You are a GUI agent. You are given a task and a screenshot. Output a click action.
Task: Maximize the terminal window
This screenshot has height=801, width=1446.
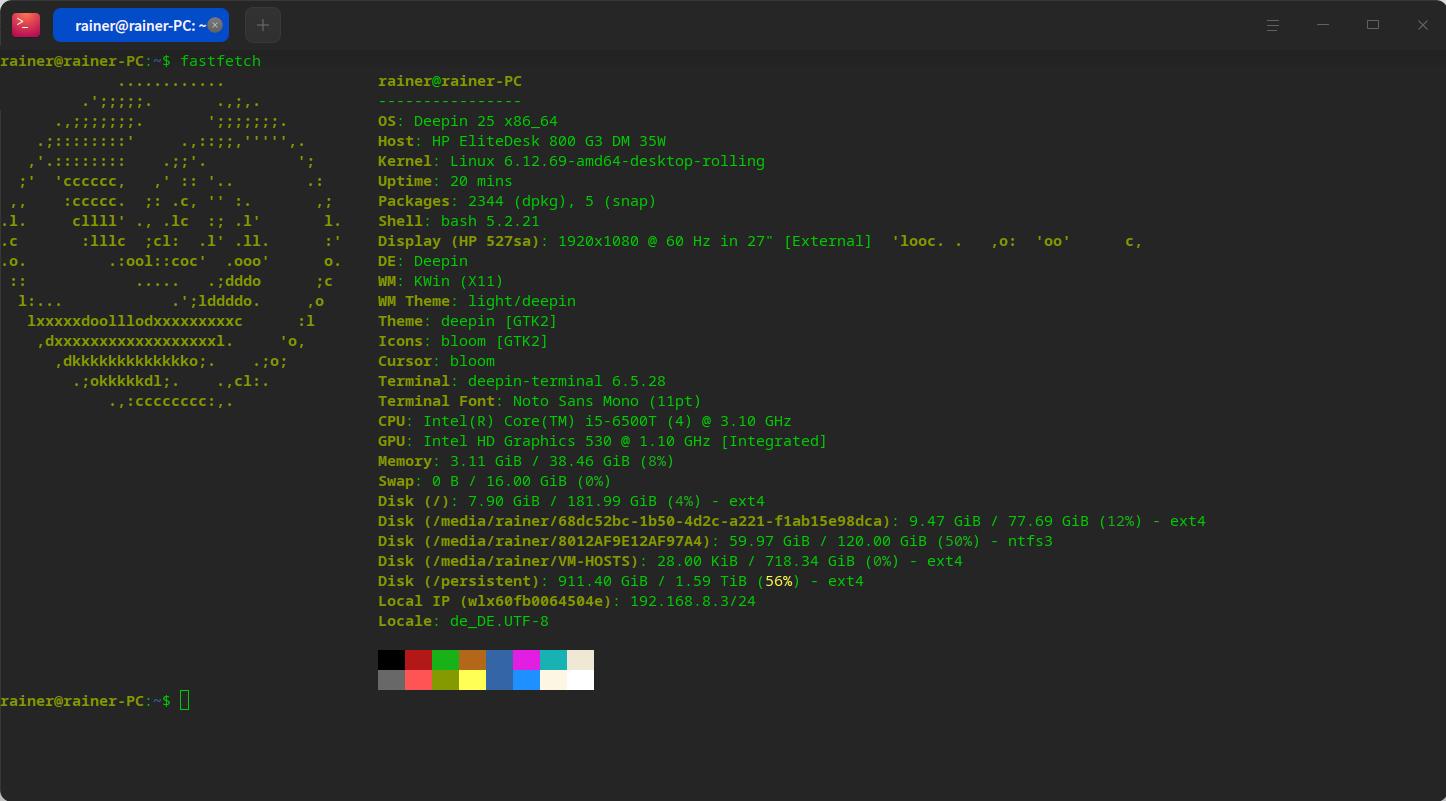(x=1373, y=25)
